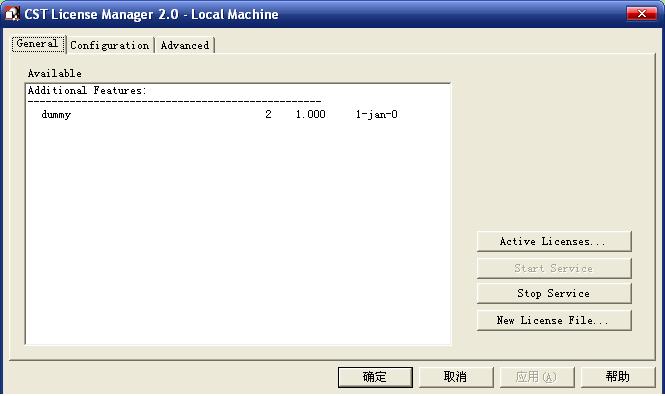Click the '1-jan-0' expiry date value
The image size is (665, 396).
pyautogui.click(x=377, y=114)
